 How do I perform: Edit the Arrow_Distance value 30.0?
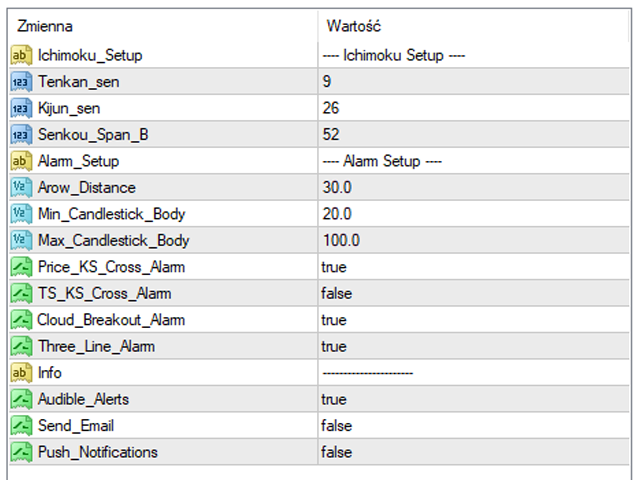point(473,187)
